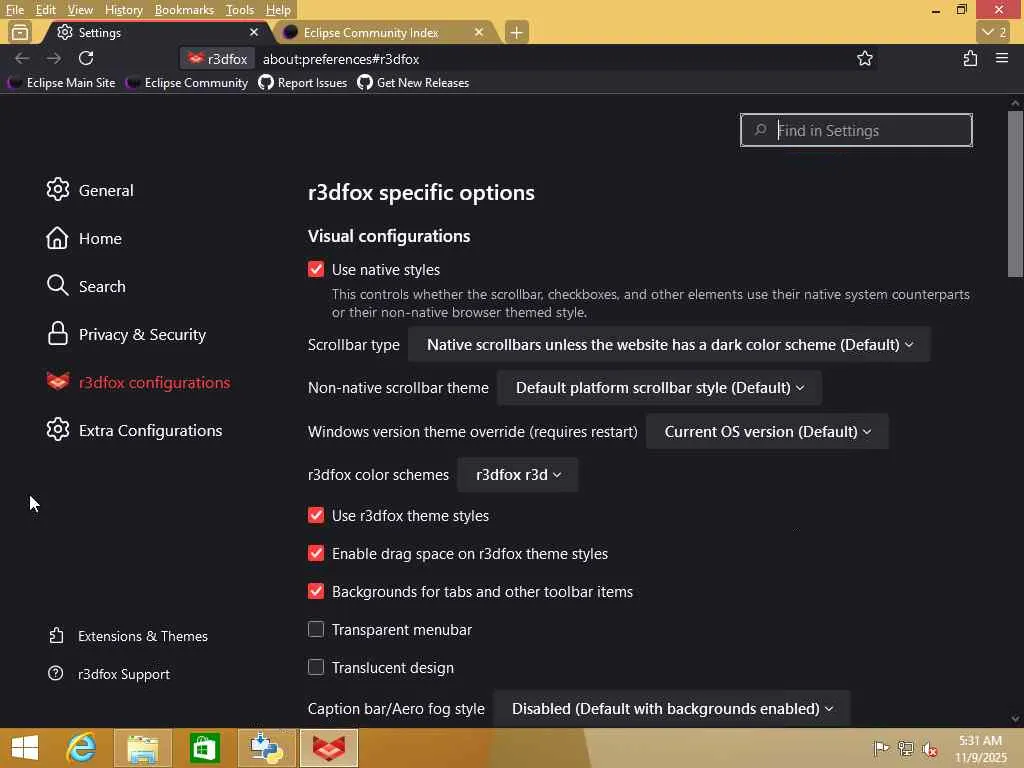Open the Extensions puzzle toolbar icon
Screen dimensions: 1024x768
970,59
